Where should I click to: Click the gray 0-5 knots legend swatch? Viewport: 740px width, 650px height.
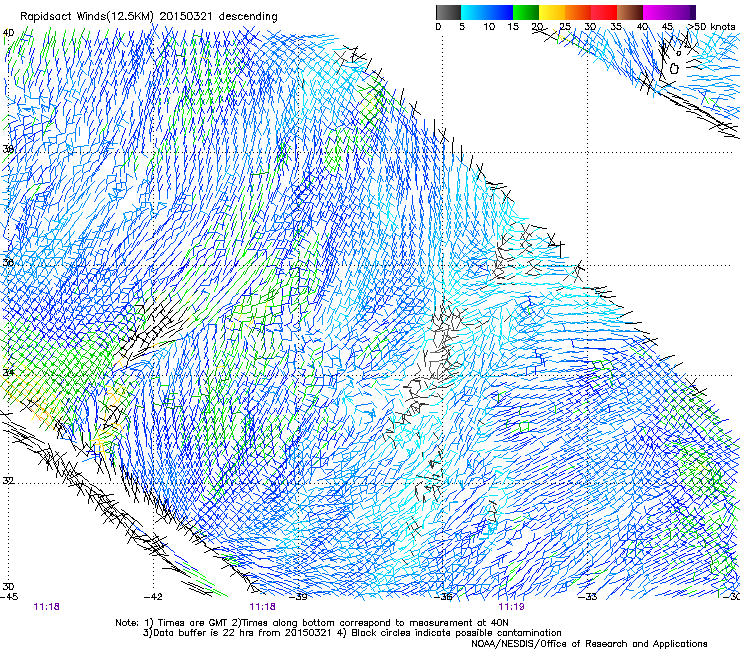click(x=448, y=13)
